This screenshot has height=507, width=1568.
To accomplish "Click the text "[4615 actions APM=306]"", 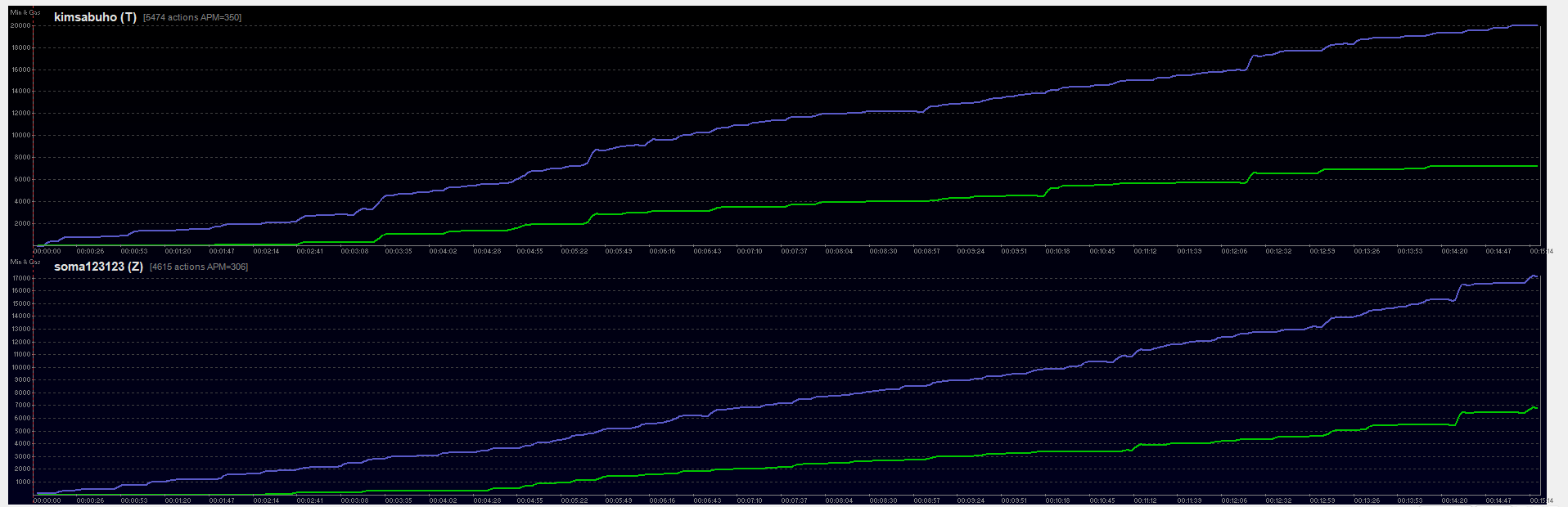I will coord(199,267).
